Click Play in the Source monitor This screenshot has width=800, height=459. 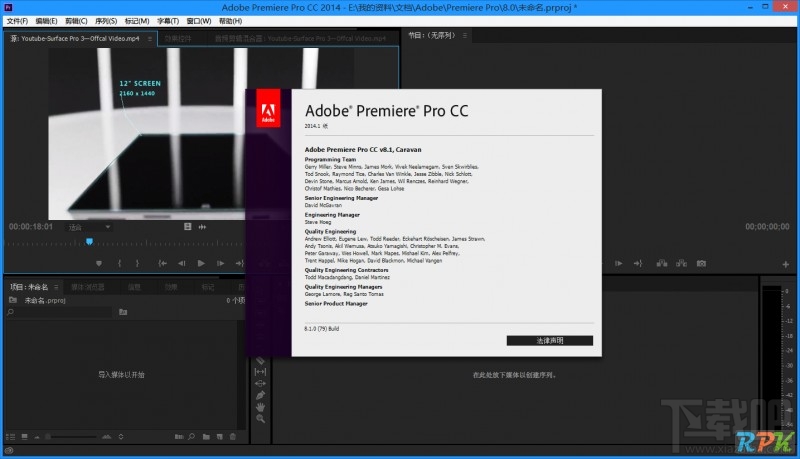coord(201,263)
